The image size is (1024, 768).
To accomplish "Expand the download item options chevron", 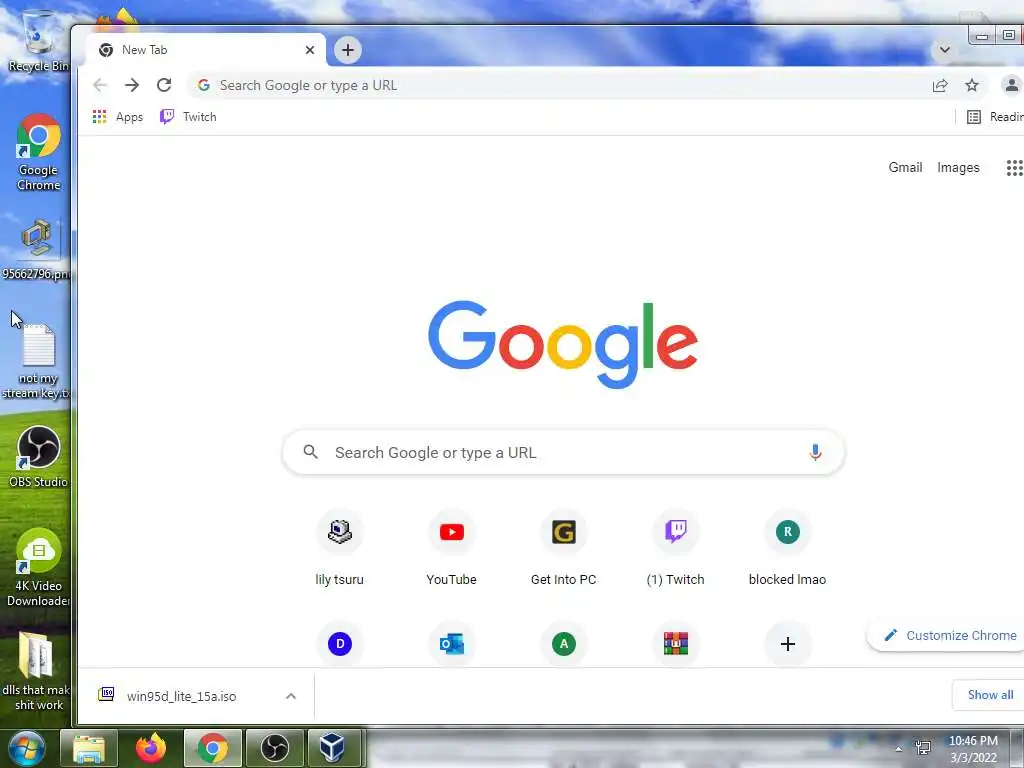I will (291, 696).
